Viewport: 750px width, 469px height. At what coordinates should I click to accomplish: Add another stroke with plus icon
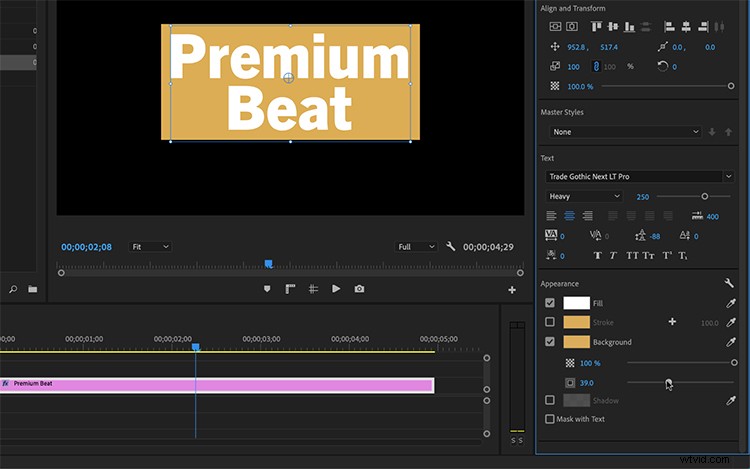point(672,322)
